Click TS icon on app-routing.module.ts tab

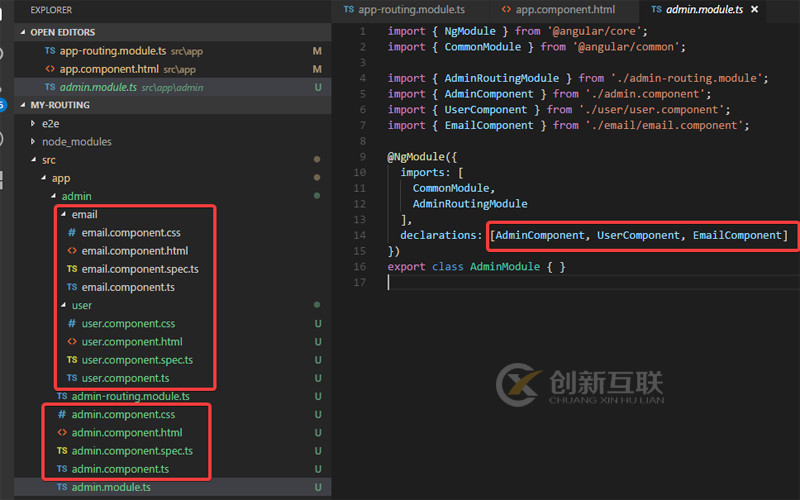348,9
